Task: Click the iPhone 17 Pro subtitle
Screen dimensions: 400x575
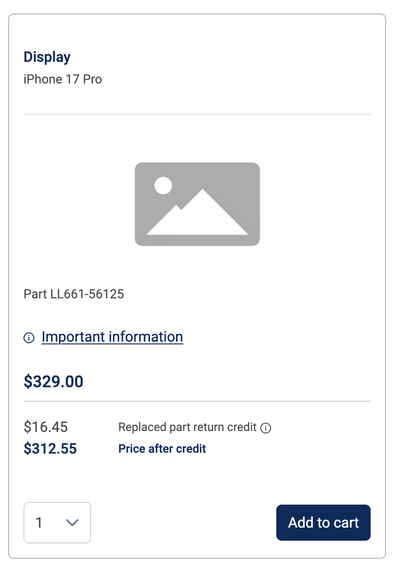Action: click(x=63, y=79)
